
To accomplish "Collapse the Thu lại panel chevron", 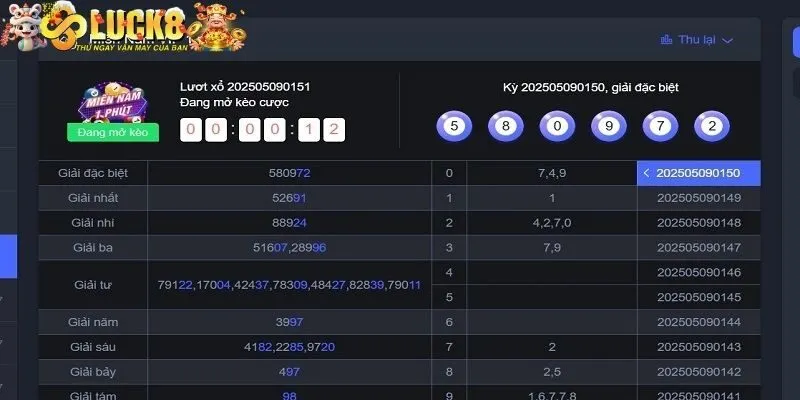I will [728, 41].
